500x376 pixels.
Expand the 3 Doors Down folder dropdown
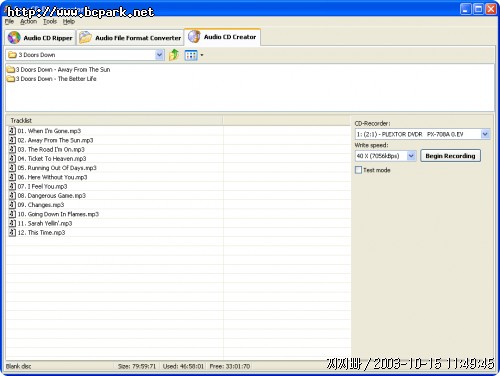[160, 55]
